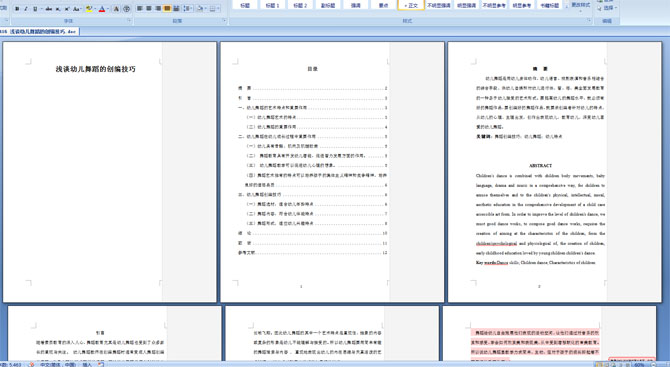Image resolution: width=670 pixels, height=367 pixels.
Task: Open the font color dropdown arrow
Action: [108, 9]
